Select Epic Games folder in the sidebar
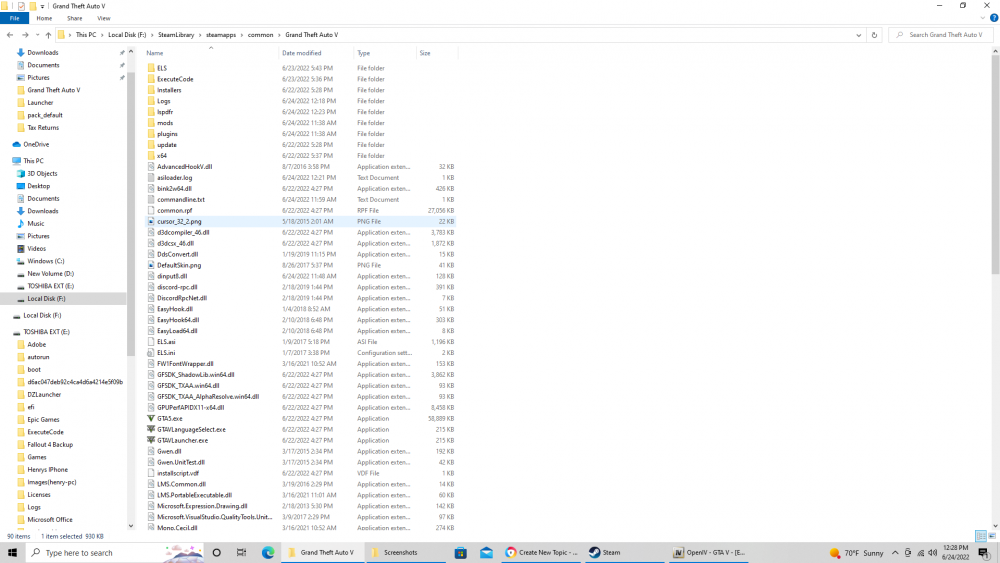Image resolution: width=1000 pixels, height=563 pixels. click(x=43, y=420)
